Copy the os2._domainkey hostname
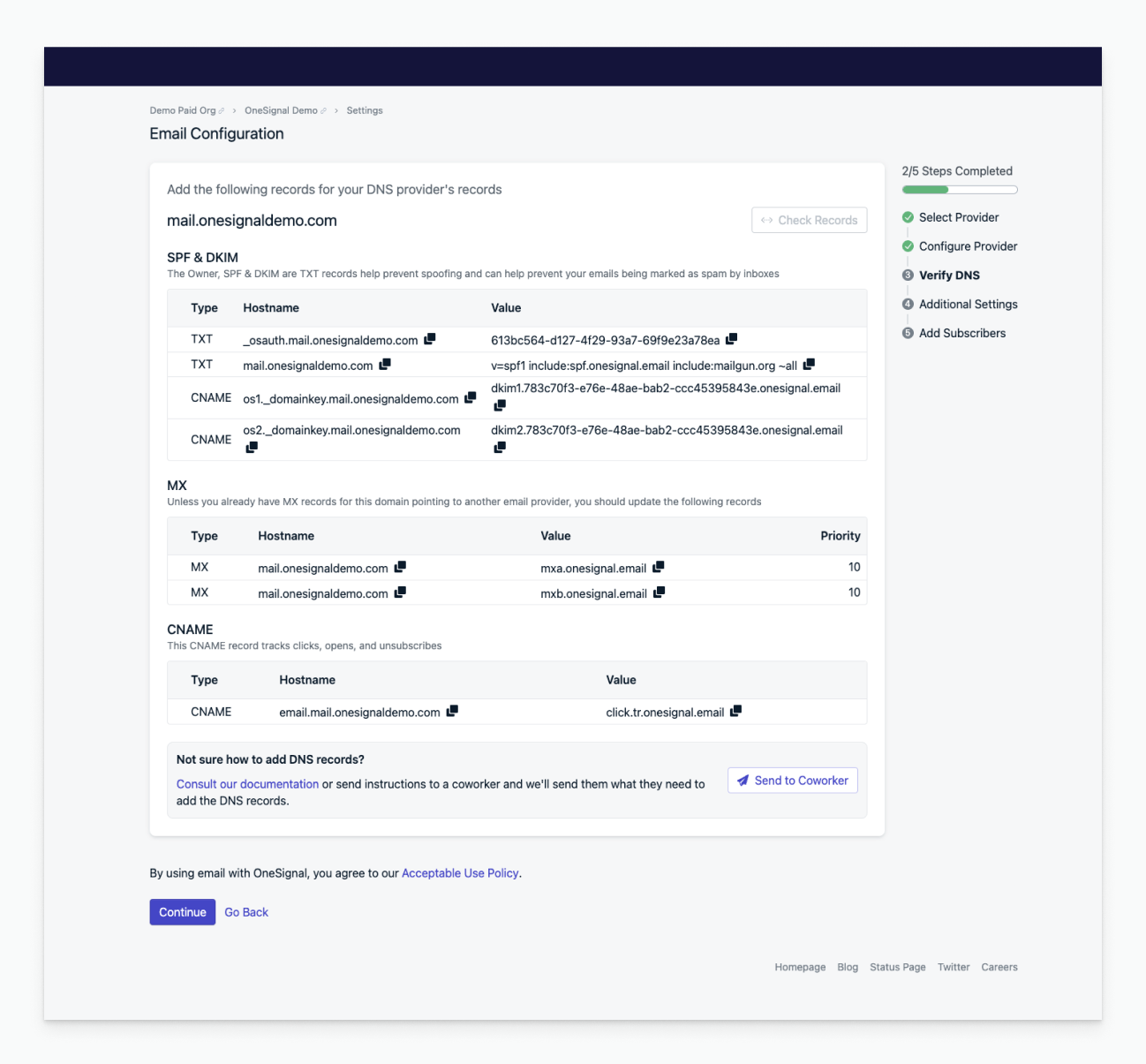 252,448
